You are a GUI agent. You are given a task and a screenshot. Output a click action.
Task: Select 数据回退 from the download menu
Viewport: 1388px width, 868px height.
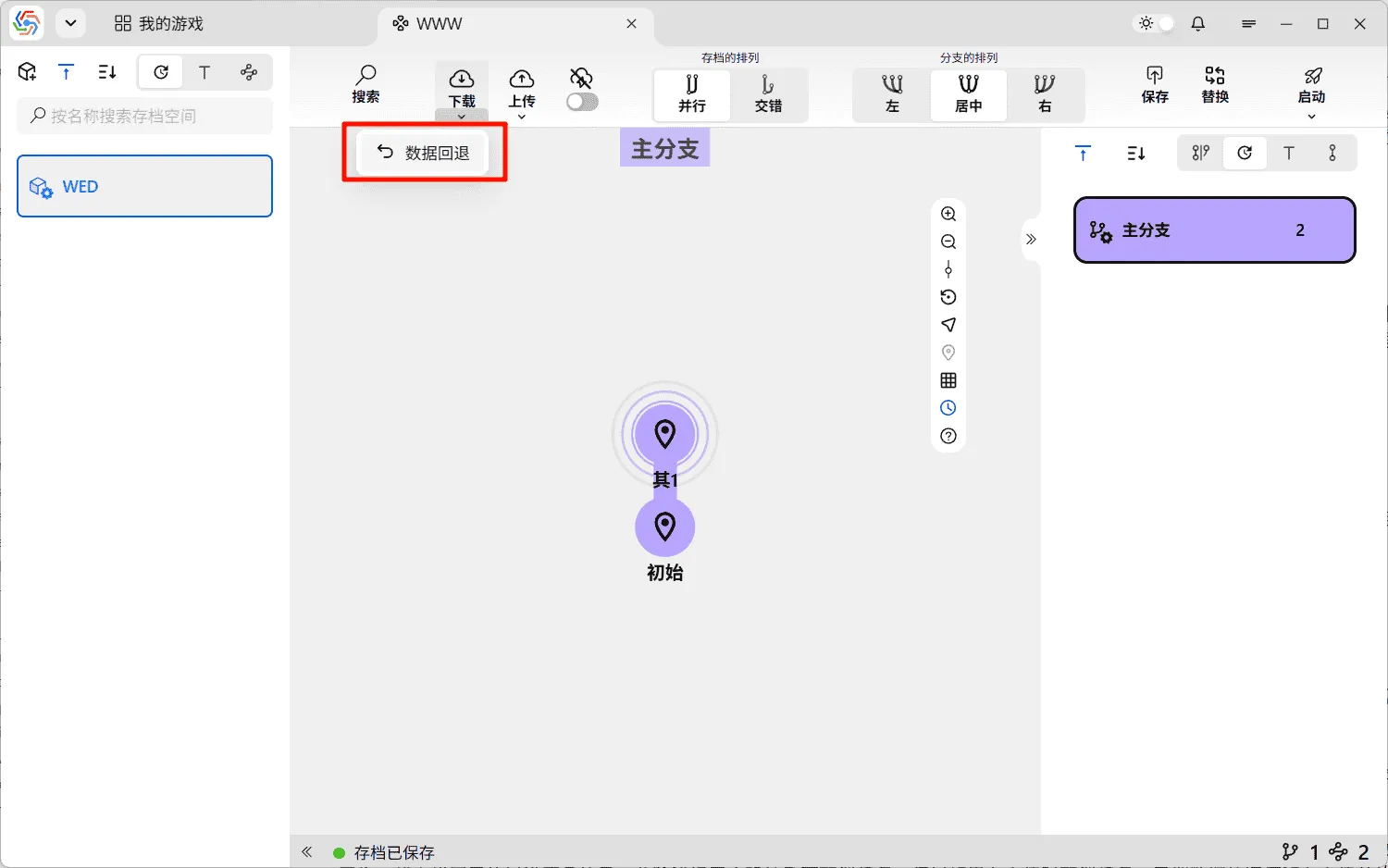pos(425,152)
